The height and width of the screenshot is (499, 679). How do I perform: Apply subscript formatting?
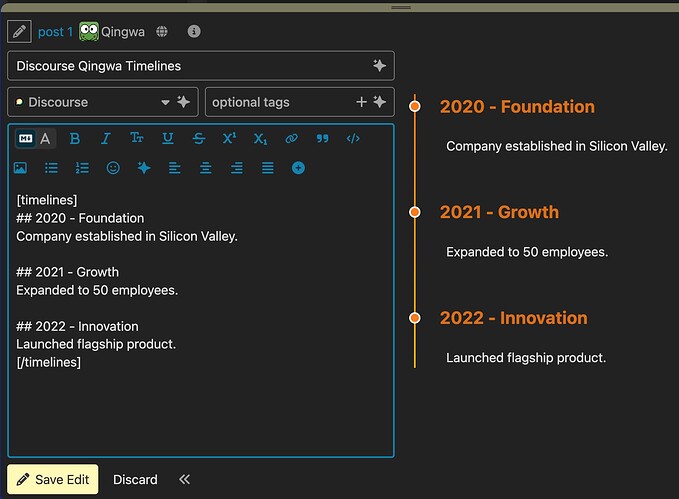pyautogui.click(x=260, y=139)
